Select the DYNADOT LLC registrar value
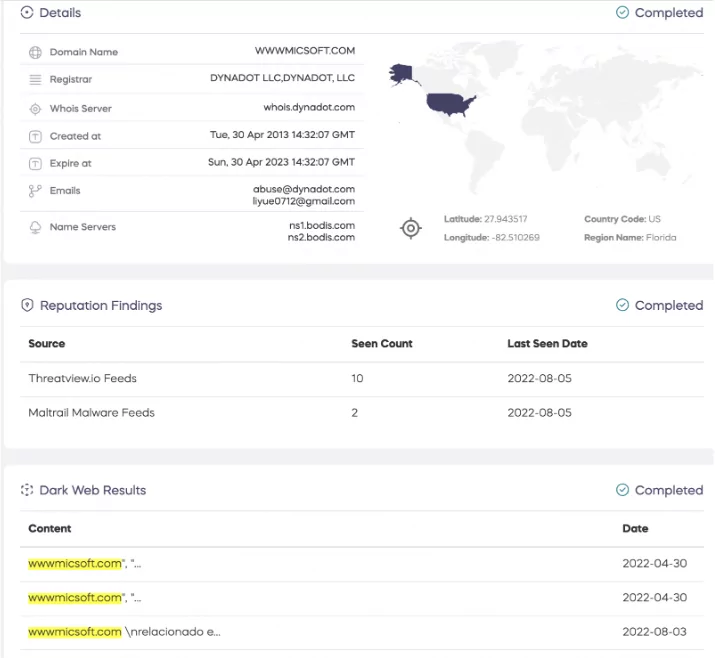Image resolution: width=715 pixels, height=658 pixels. [x=282, y=78]
